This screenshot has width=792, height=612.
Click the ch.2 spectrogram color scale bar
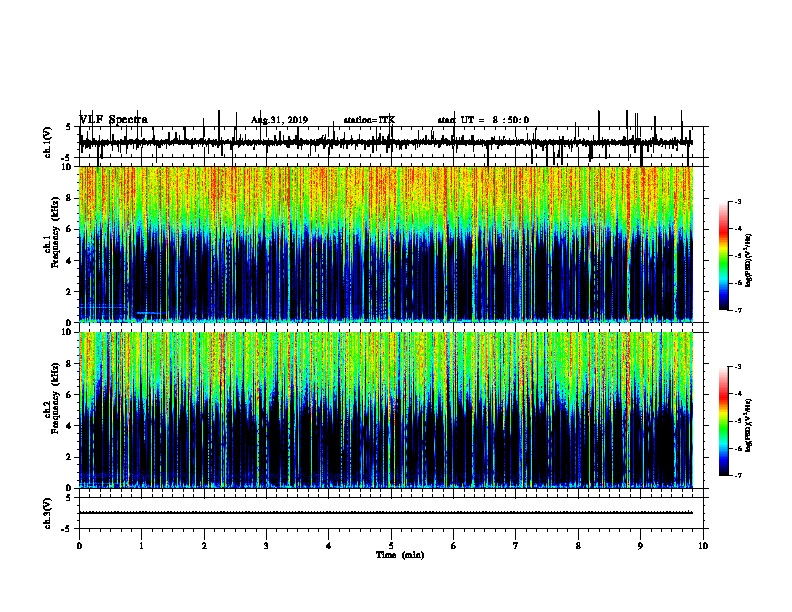coord(723,421)
